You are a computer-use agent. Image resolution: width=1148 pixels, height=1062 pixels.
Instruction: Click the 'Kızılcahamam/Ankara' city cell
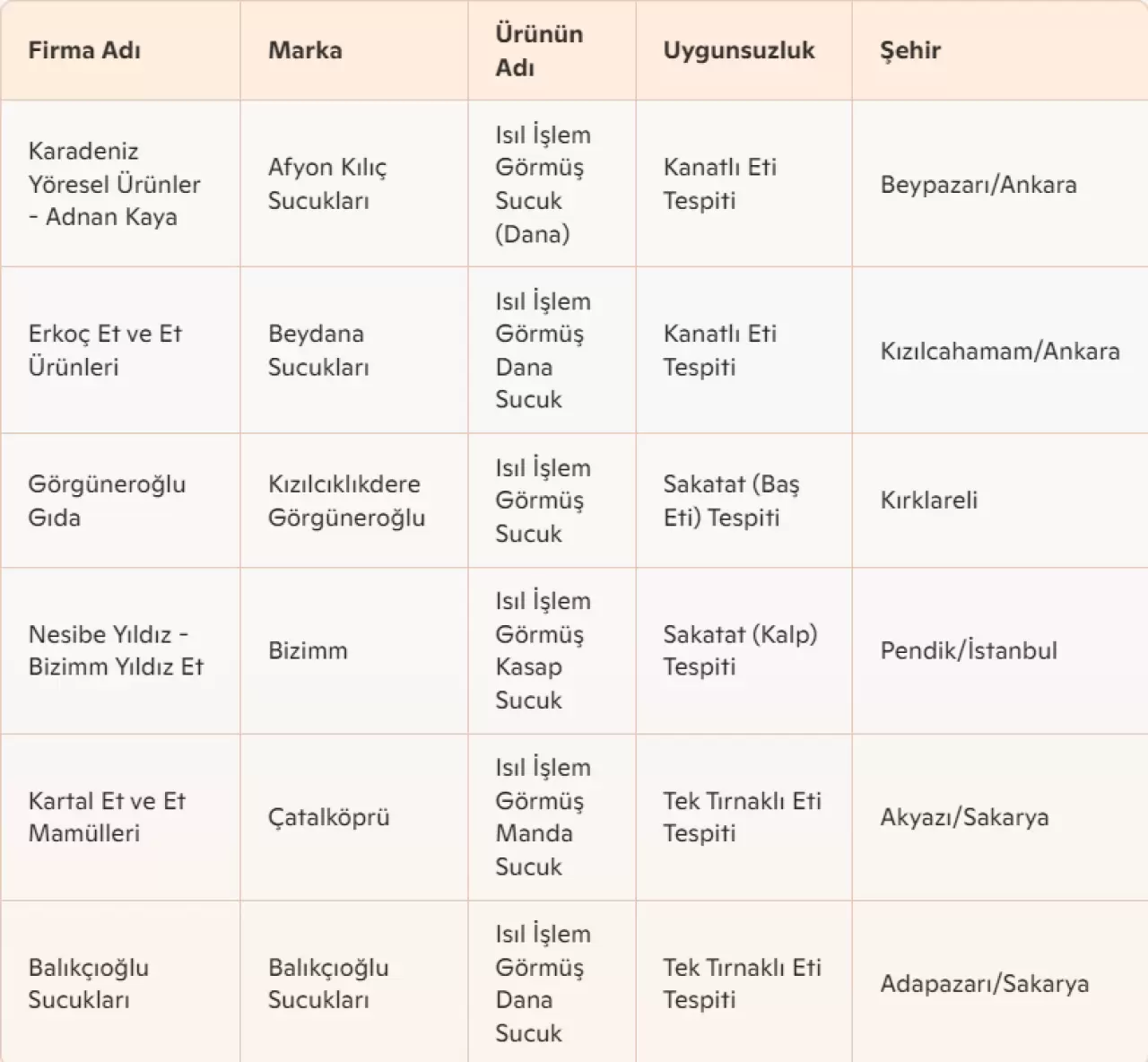(1000, 351)
